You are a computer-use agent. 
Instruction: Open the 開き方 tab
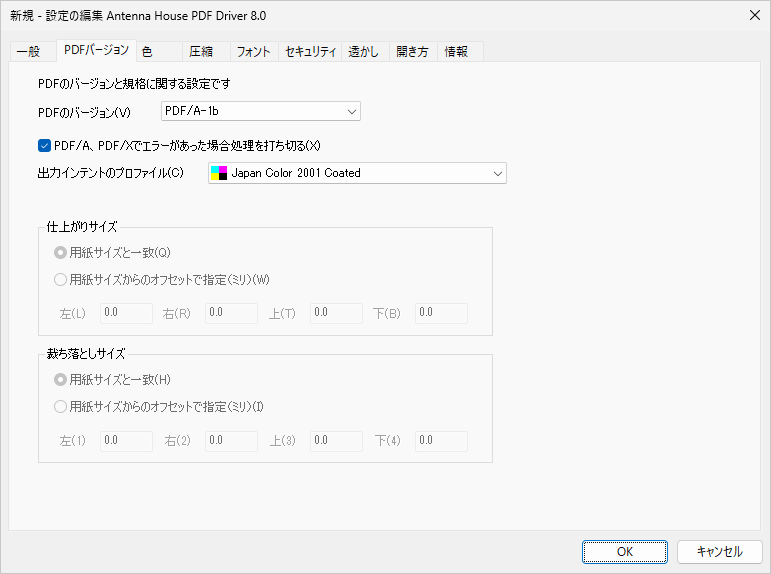[x=413, y=51]
